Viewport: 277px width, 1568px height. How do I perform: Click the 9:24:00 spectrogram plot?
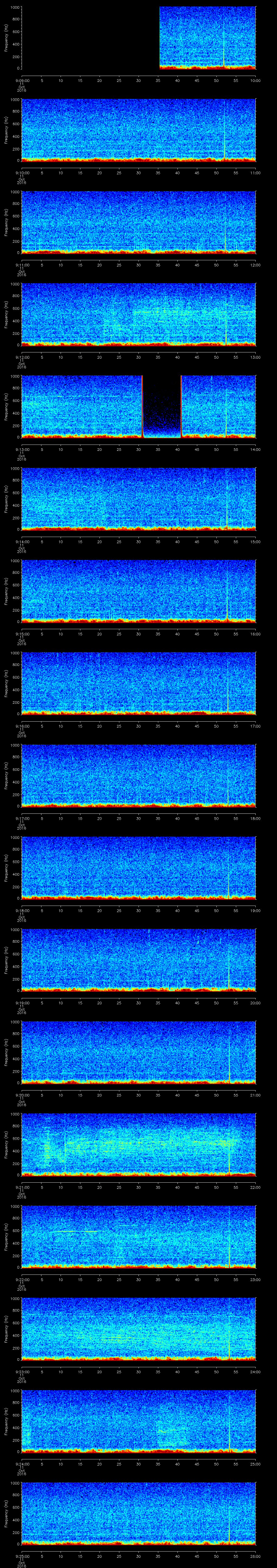click(x=139, y=1421)
